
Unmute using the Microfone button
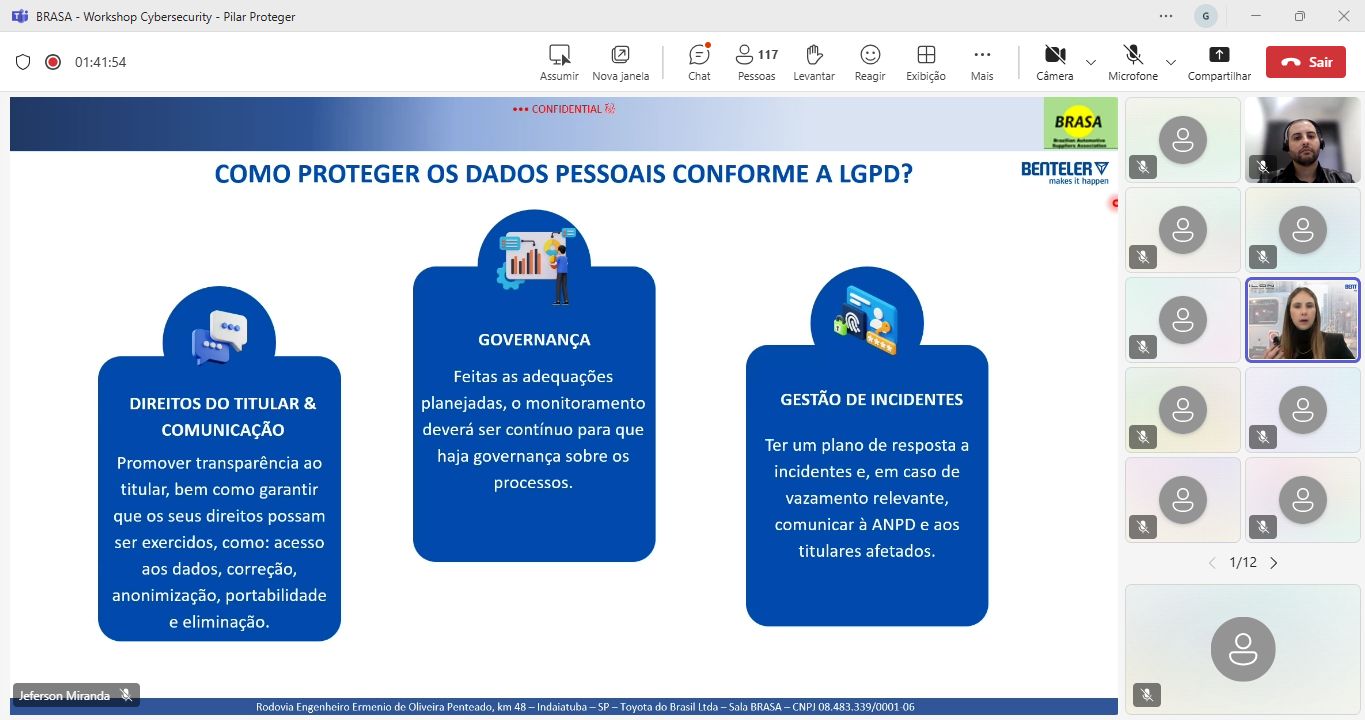(1132, 62)
